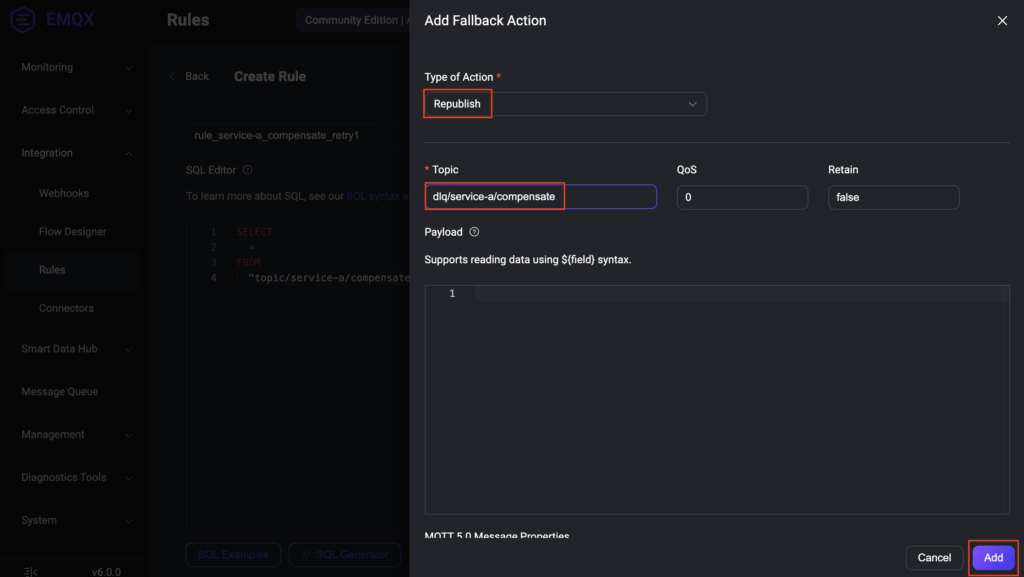Open Webhooks in the sidebar
Screen dimensions: 1024x577
click(x=64, y=193)
